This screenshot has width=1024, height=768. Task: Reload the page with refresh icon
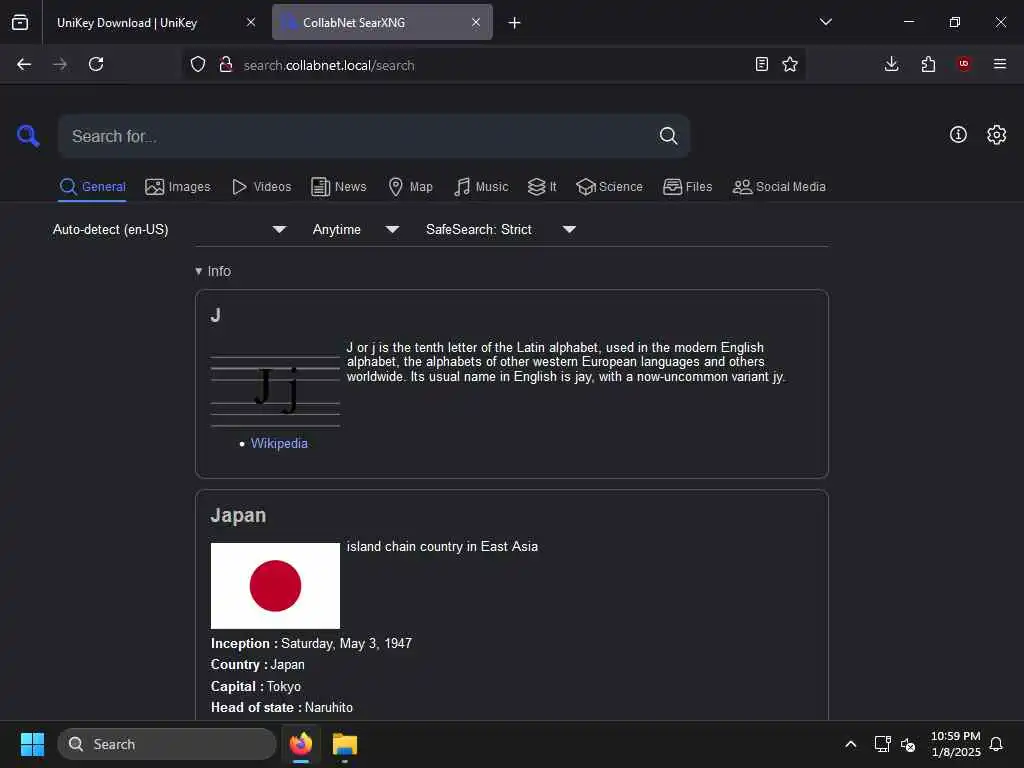(96, 64)
